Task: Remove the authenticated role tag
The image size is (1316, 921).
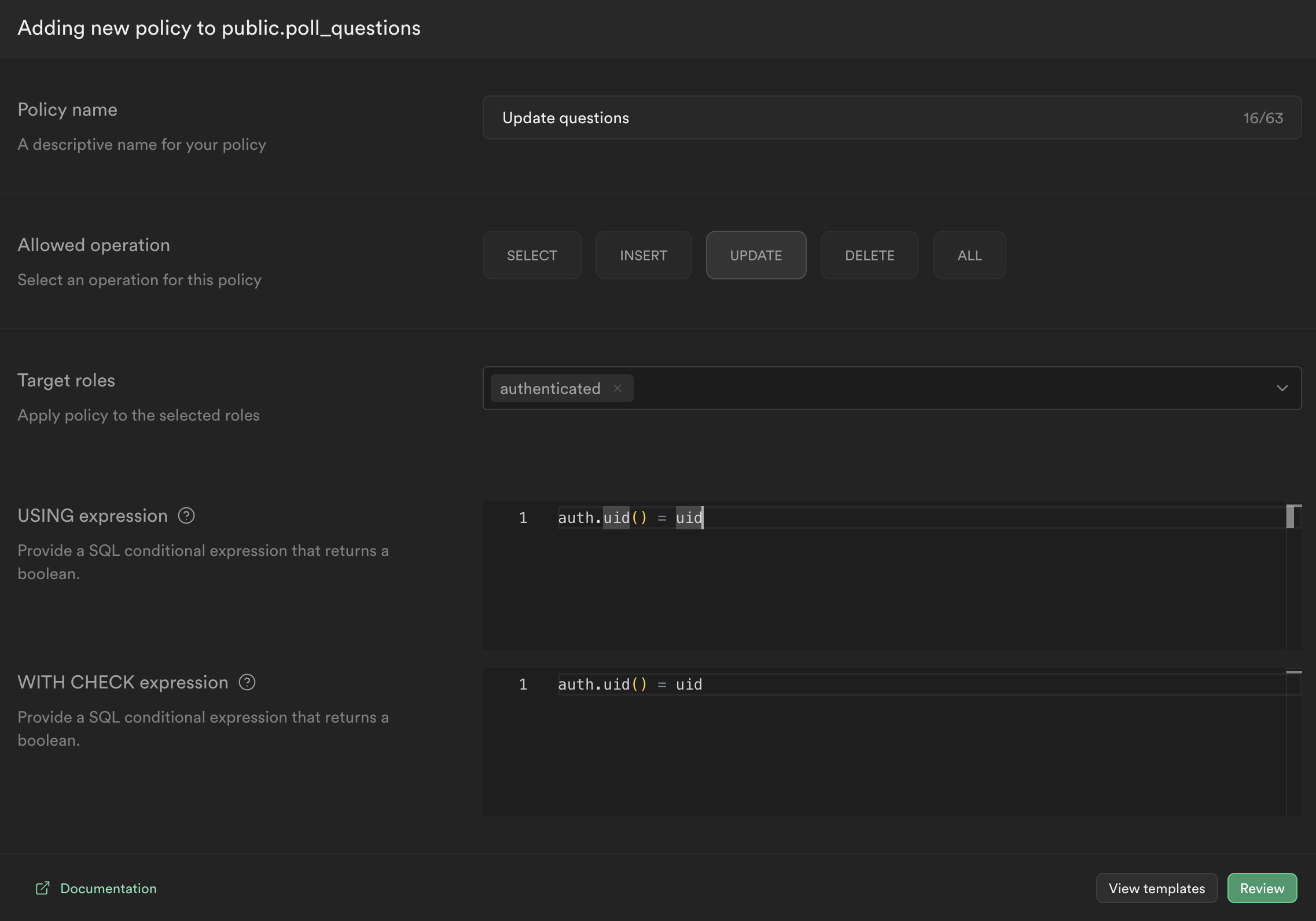Action: (617, 388)
